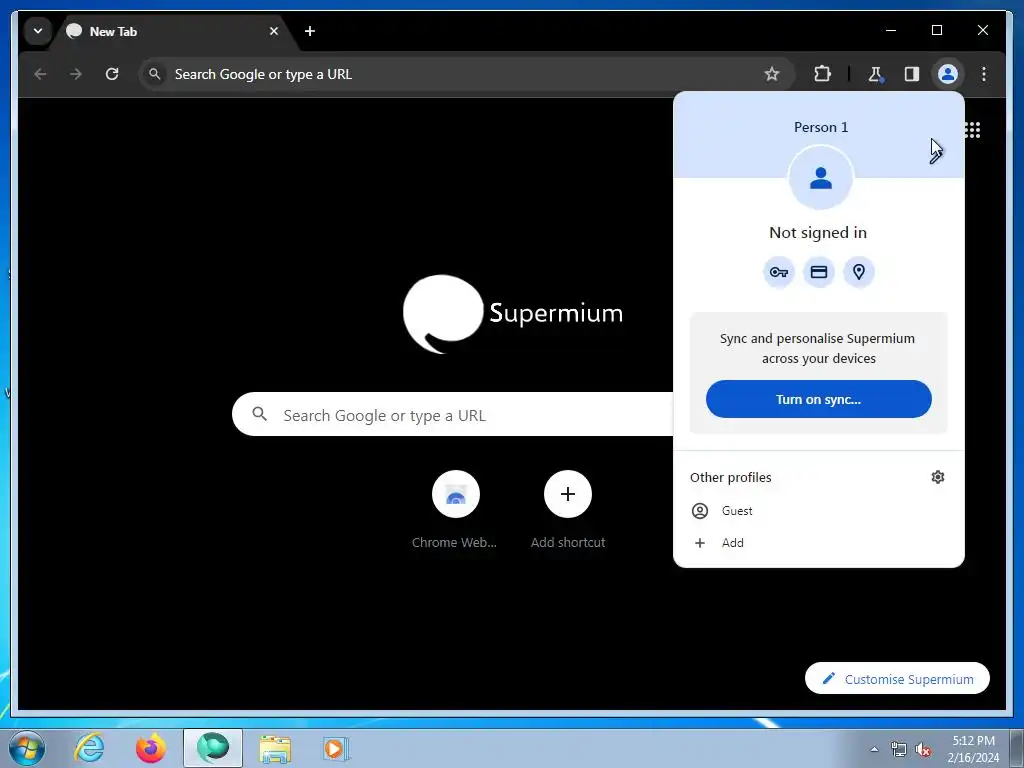Screen dimensions: 1024x768
Task: Select the New Tab tab
Action: 174,31
